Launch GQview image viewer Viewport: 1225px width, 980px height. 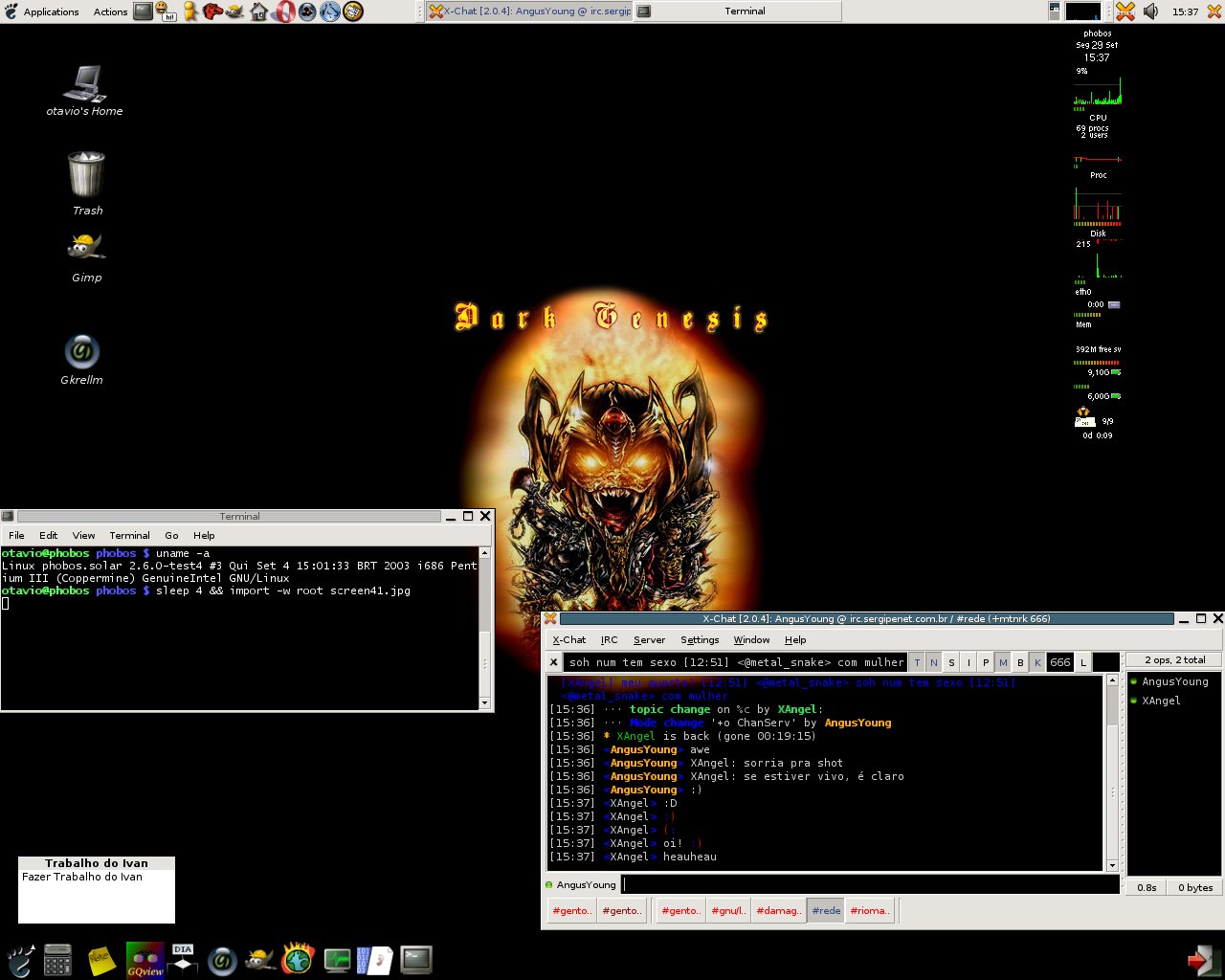tap(145, 960)
